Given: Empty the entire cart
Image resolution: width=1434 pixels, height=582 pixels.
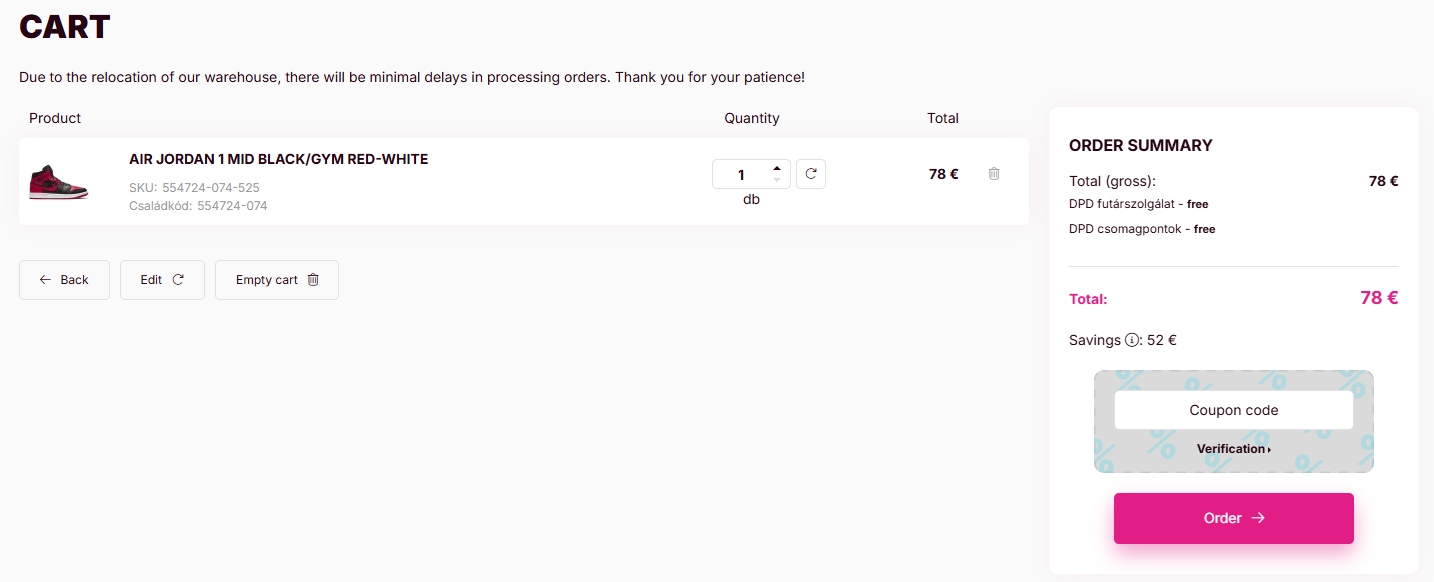Looking at the screenshot, I should pyautogui.click(x=277, y=280).
